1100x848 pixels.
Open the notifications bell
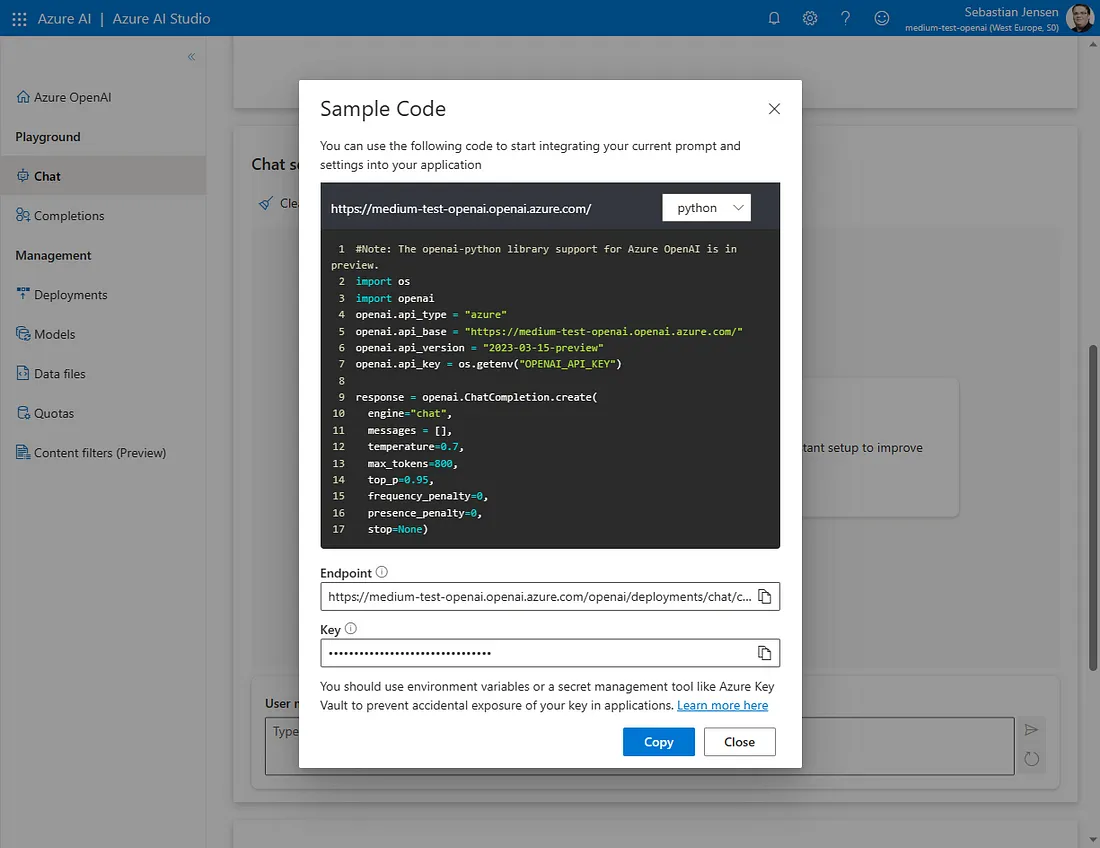(774, 18)
